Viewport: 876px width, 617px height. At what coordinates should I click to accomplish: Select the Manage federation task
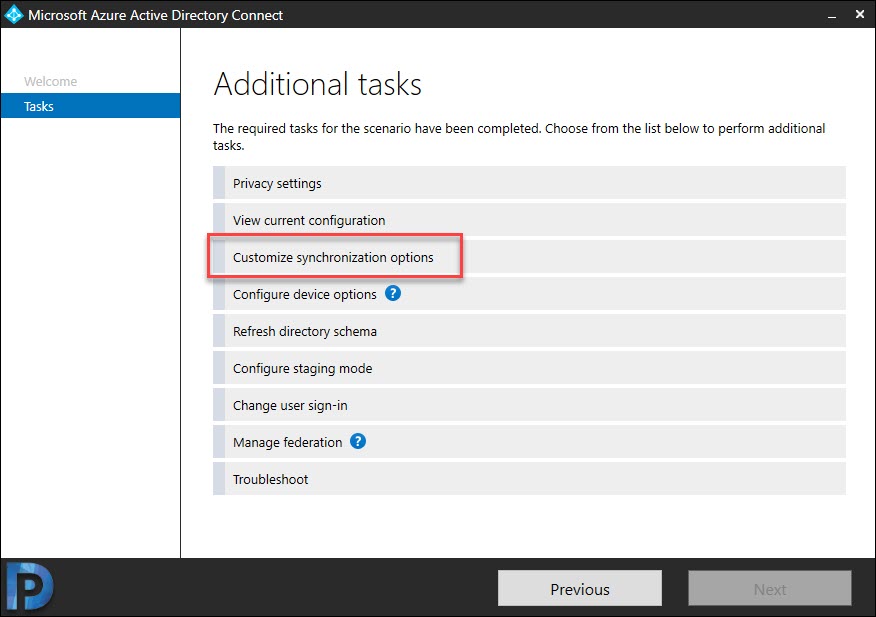[529, 442]
